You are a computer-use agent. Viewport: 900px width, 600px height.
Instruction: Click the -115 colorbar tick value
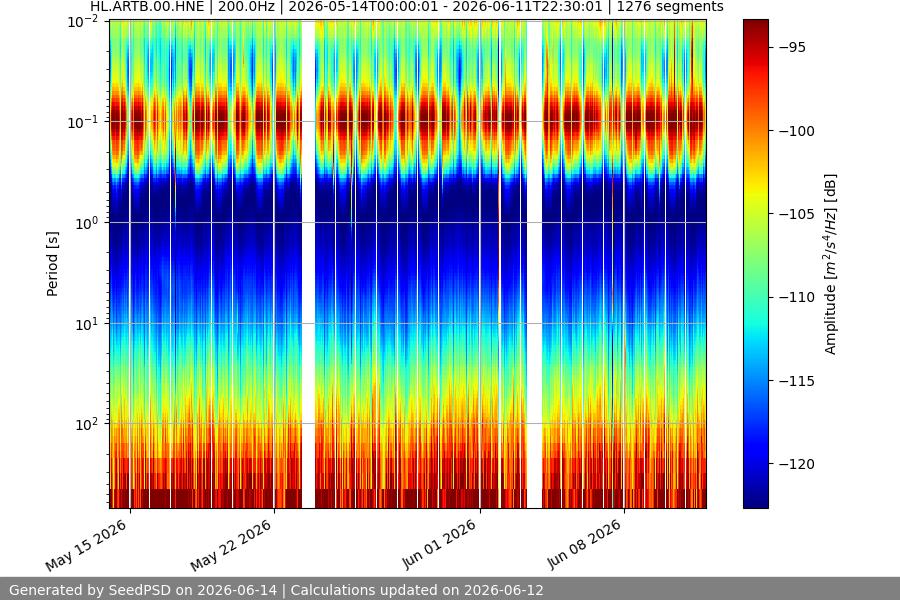[x=797, y=381]
